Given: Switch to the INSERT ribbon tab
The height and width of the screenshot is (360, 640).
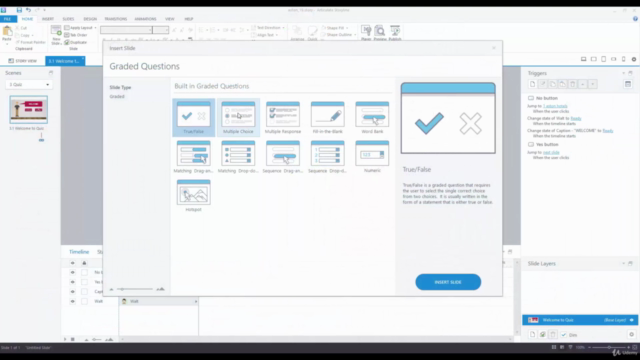Looking at the screenshot, I should pyautogui.click(x=48, y=19).
